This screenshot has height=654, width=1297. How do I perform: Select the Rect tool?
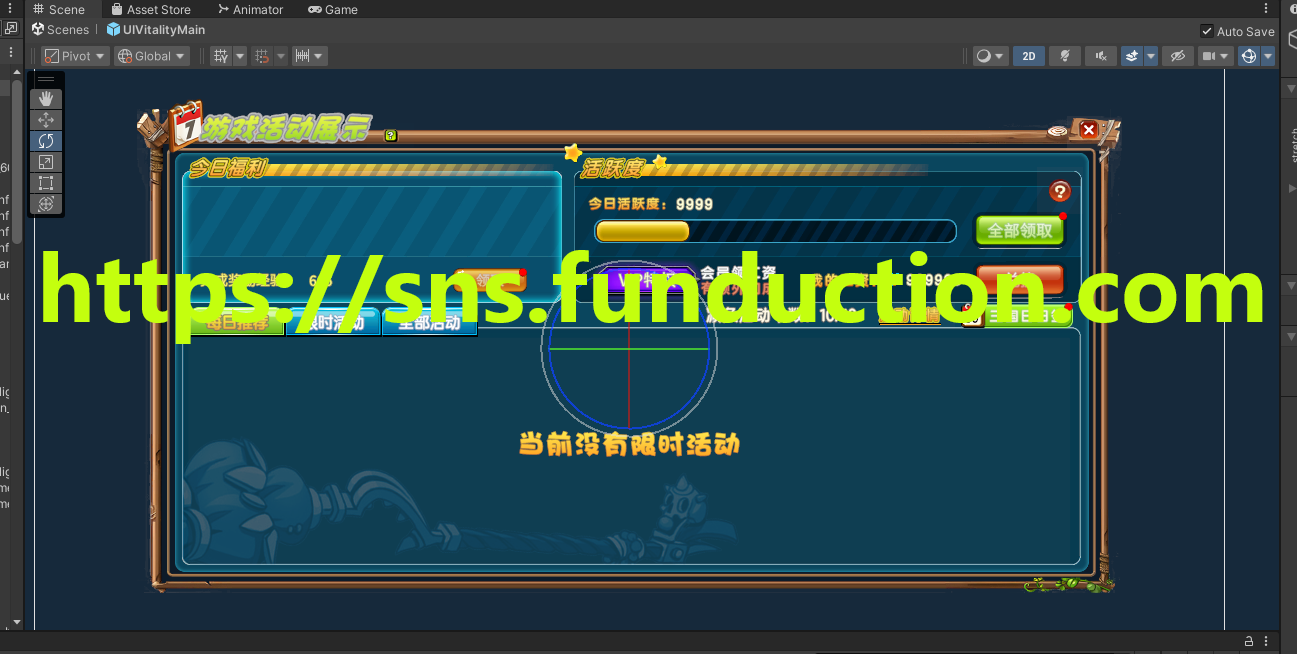46,183
